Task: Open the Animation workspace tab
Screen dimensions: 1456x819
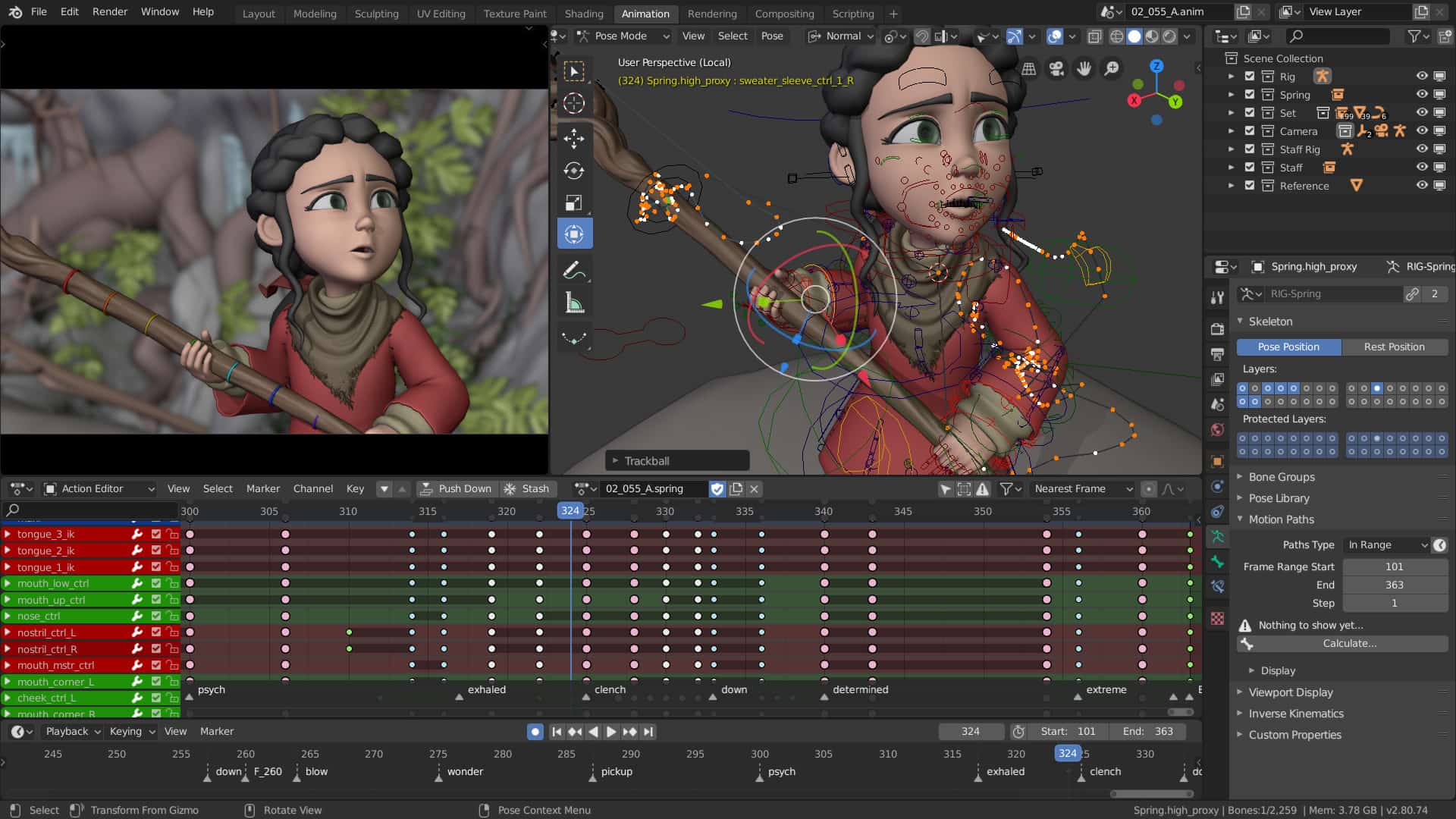Action: [x=645, y=13]
